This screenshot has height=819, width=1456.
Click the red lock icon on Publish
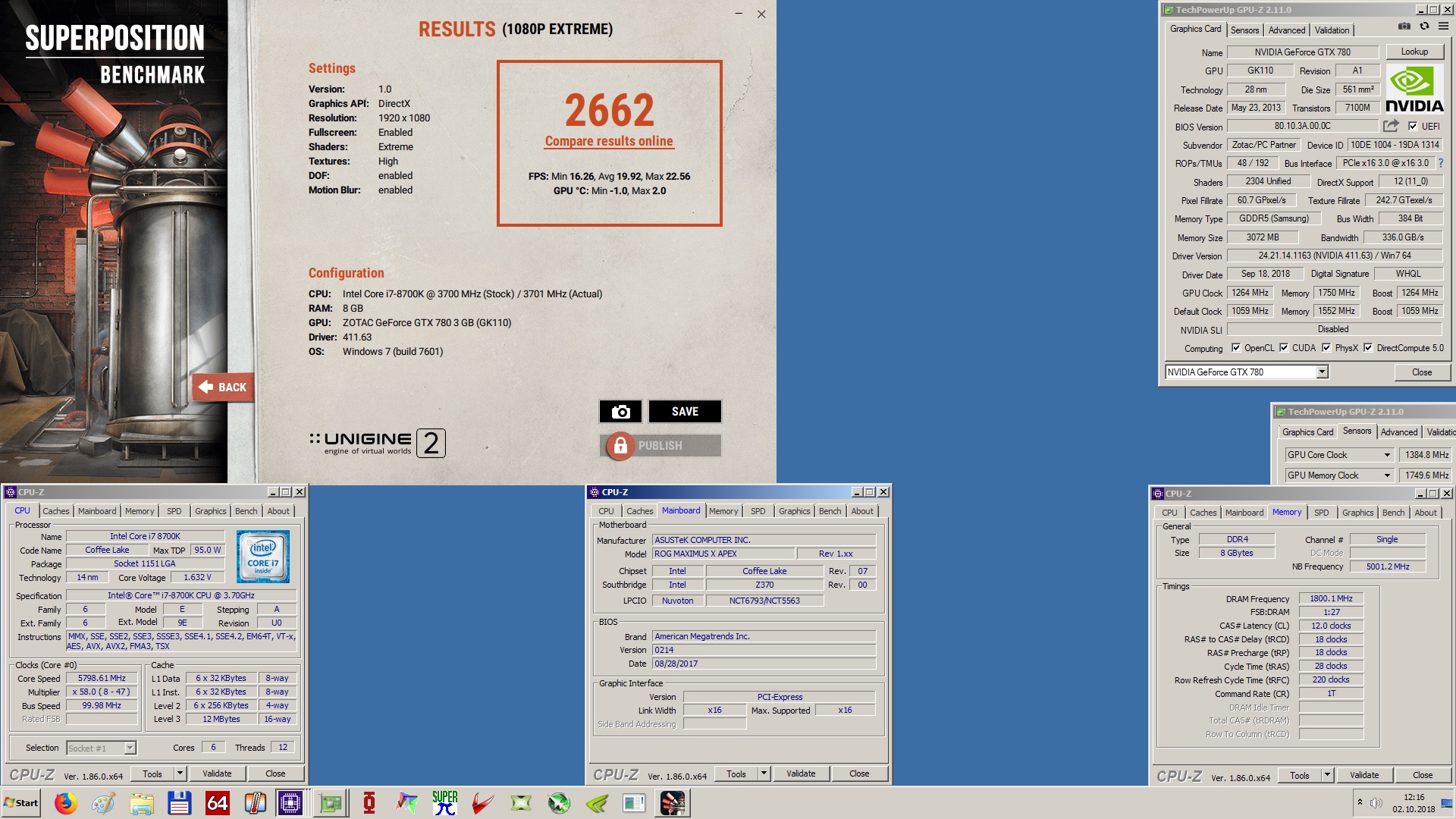coord(620,446)
